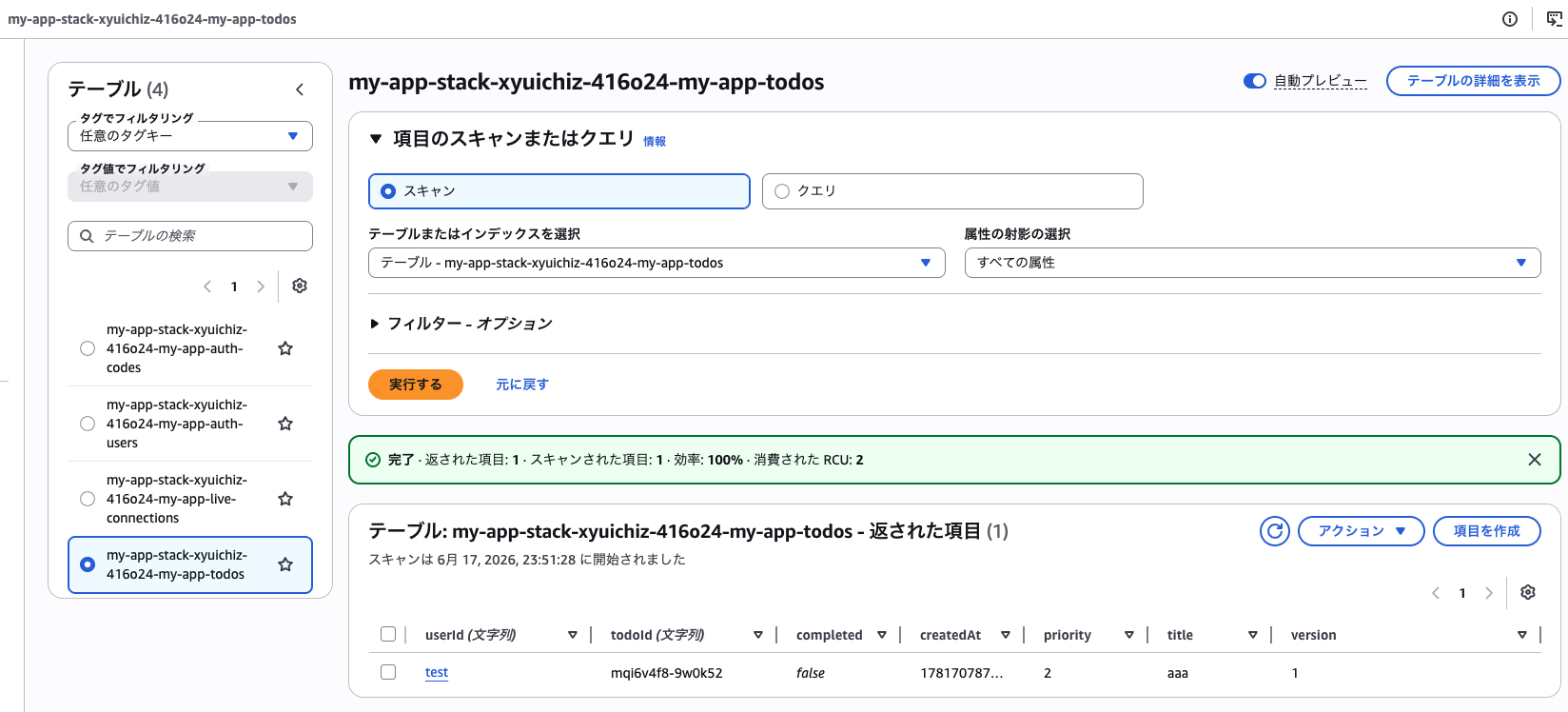Click the mqi6v4f8-9w0k52 cell
The height and width of the screenshot is (712, 1568).
pyautogui.click(x=667, y=673)
